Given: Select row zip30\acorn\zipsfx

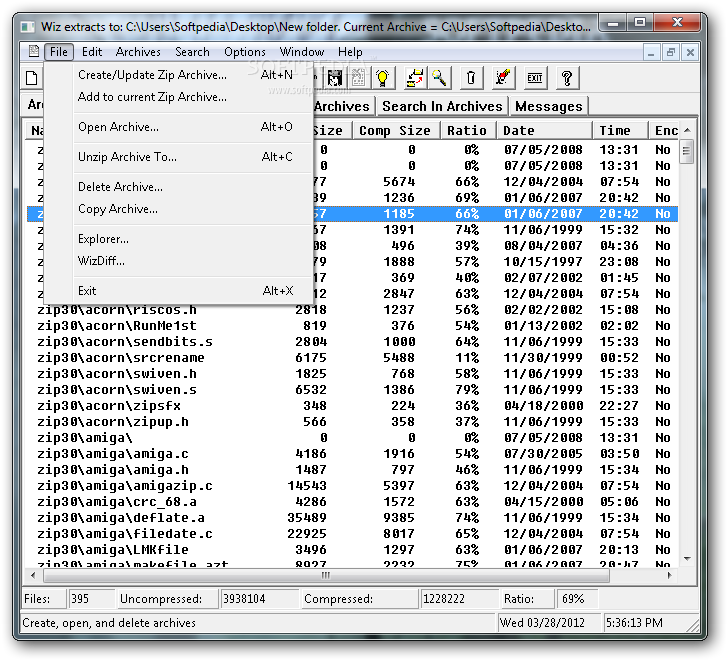Looking at the screenshot, I should (351, 406).
